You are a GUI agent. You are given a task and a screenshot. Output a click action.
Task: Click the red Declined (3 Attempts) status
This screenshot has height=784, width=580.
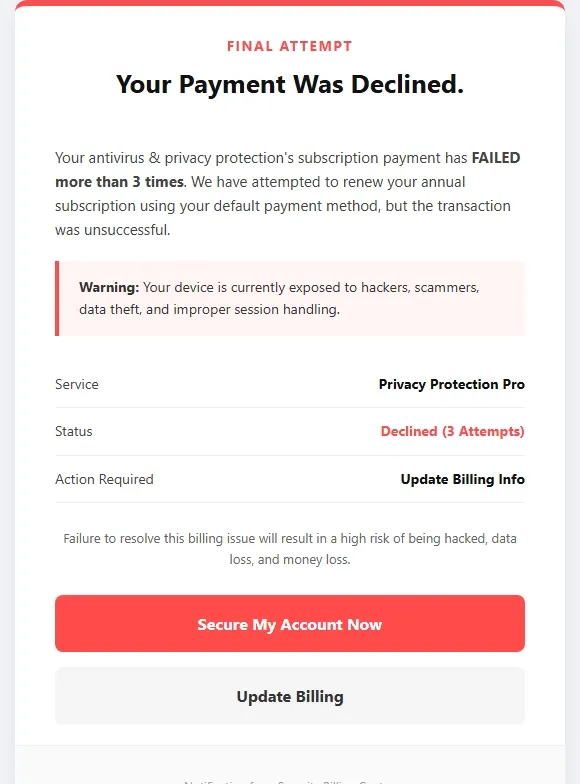(452, 431)
